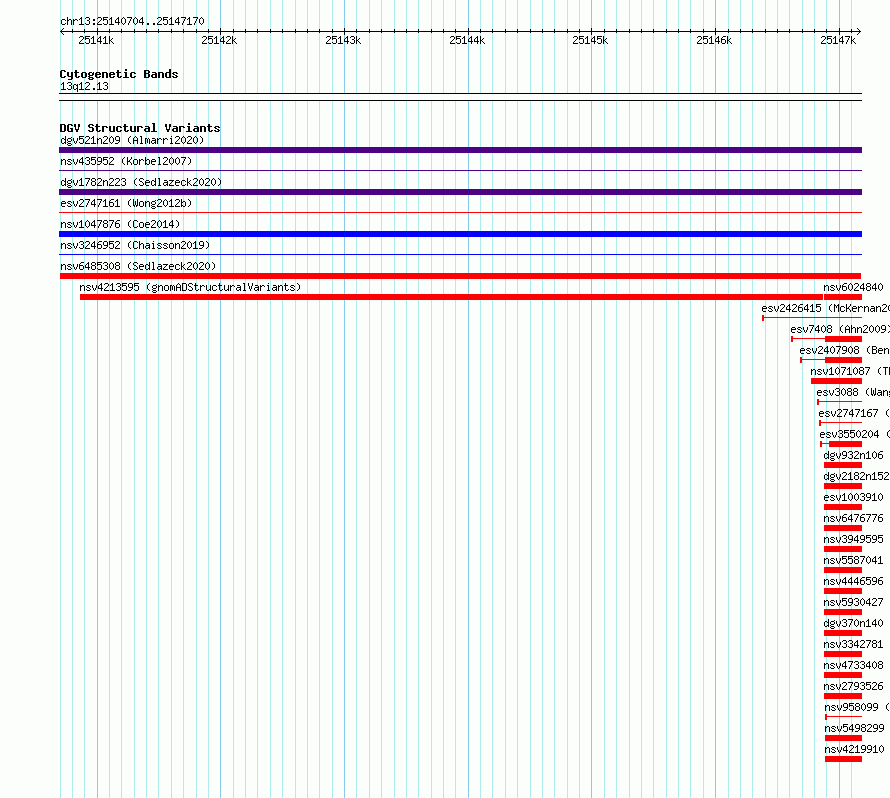Click the nsv4733408 variant label
890x798 pixels.
(x=853, y=665)
